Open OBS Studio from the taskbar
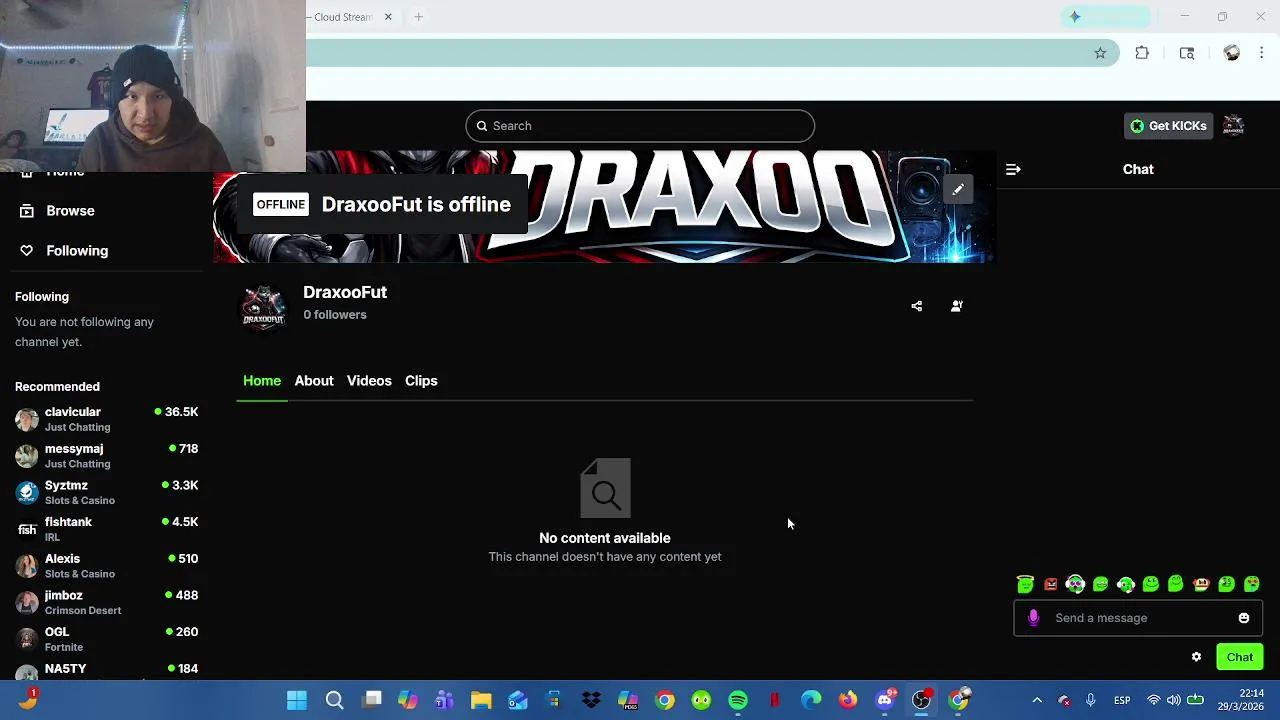 (921, 700)
